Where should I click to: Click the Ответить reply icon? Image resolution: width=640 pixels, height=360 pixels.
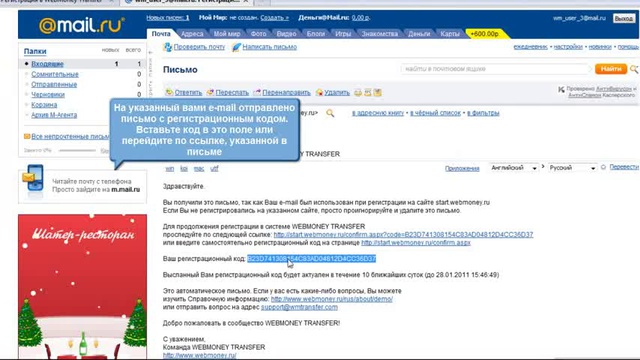click(169, 93)
